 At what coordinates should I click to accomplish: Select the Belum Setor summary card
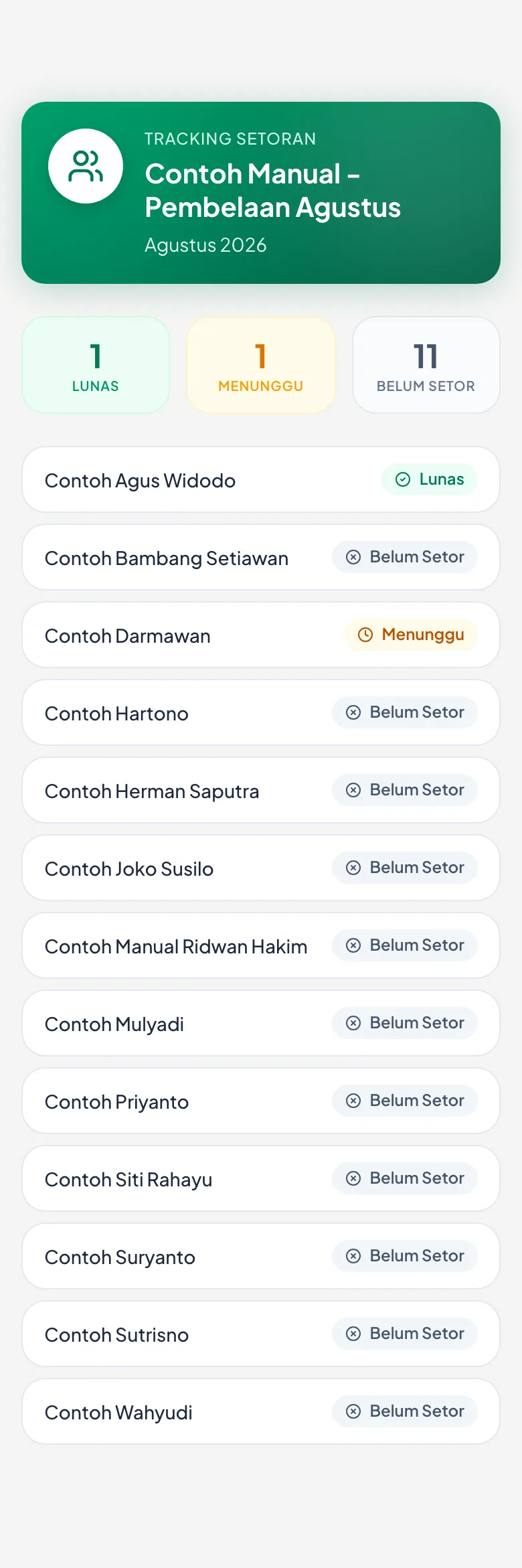[x=426, y=365]
